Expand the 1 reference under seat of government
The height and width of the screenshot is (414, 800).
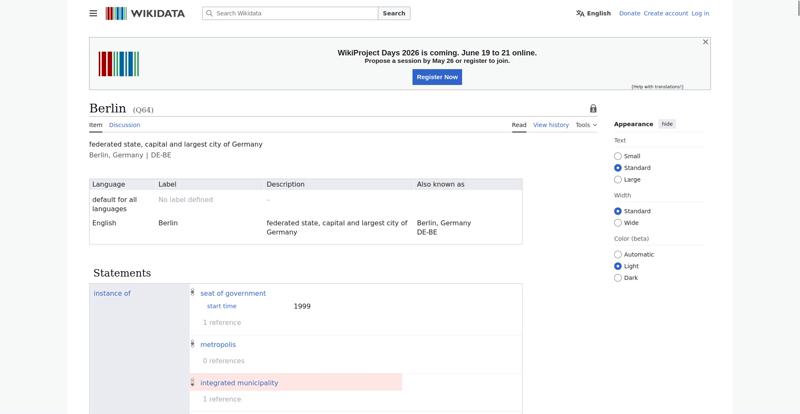[x=222, y=323]
